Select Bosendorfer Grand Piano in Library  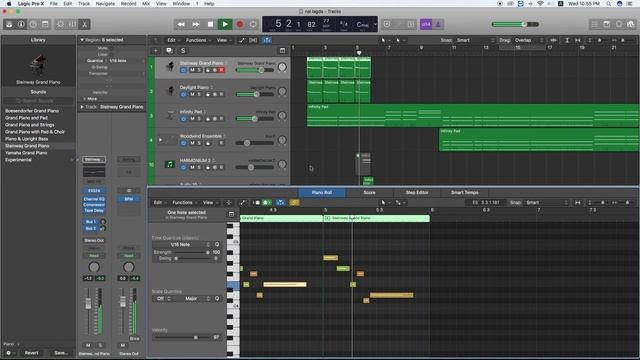[32, 111]
